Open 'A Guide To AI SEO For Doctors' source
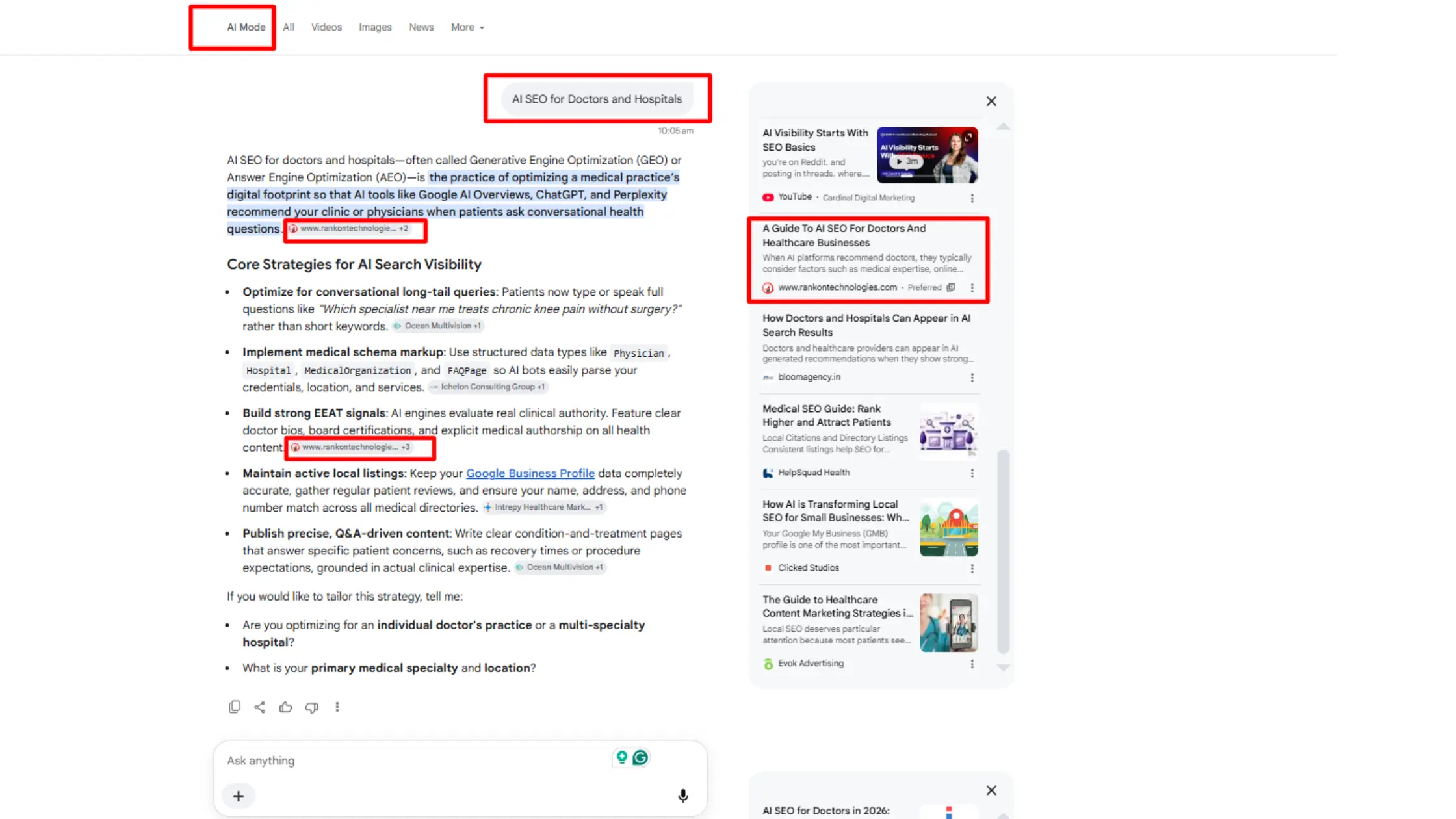The height and width of the screenshot is (819, 1456). 844,235
